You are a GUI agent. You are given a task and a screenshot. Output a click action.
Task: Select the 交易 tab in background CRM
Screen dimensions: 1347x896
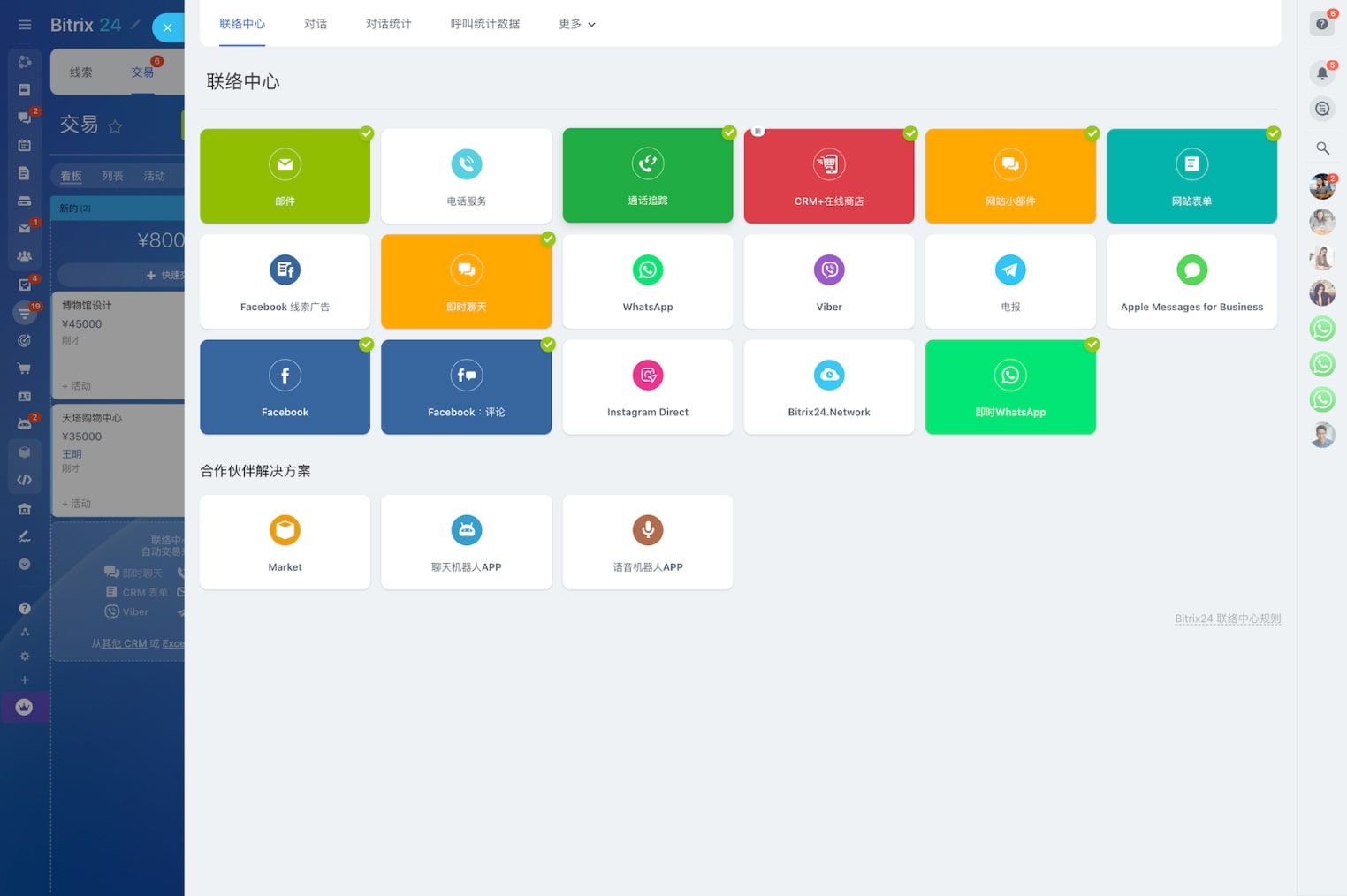[142, 72]
